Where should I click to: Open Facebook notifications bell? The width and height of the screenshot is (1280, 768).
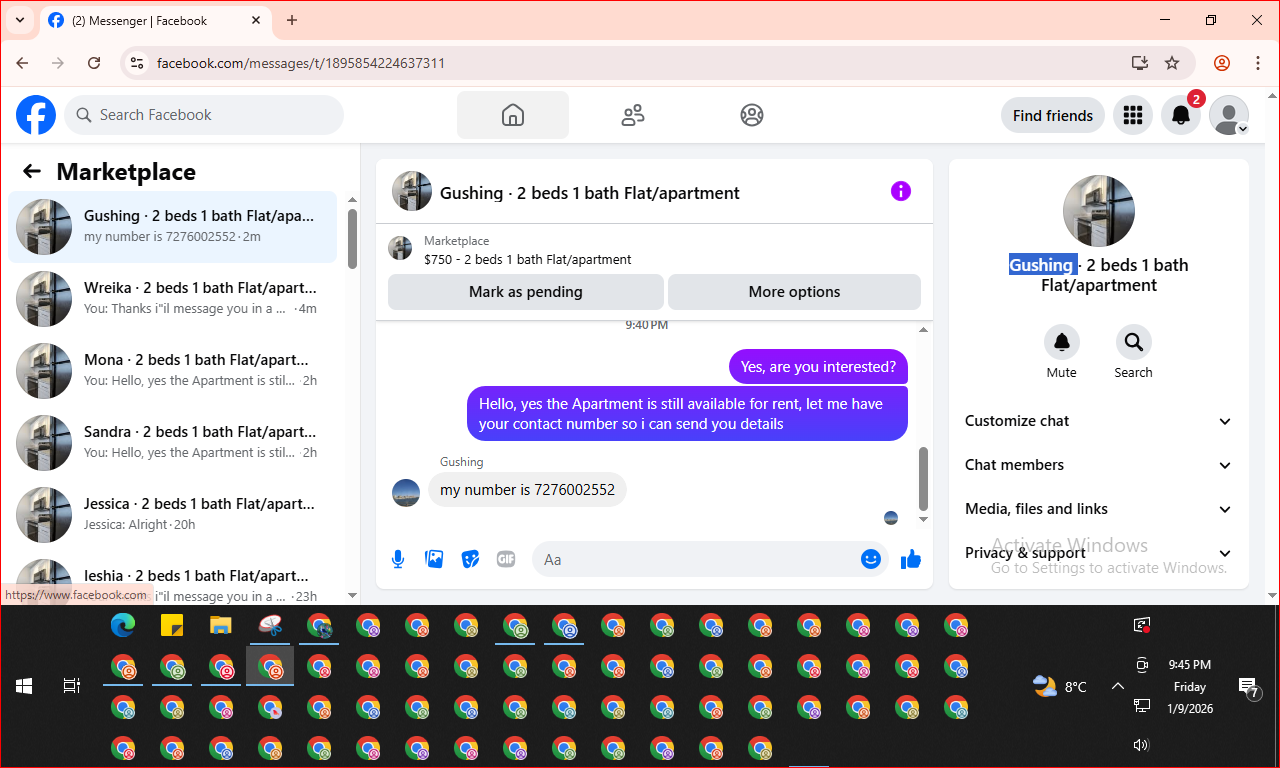tap(1181, 115)
